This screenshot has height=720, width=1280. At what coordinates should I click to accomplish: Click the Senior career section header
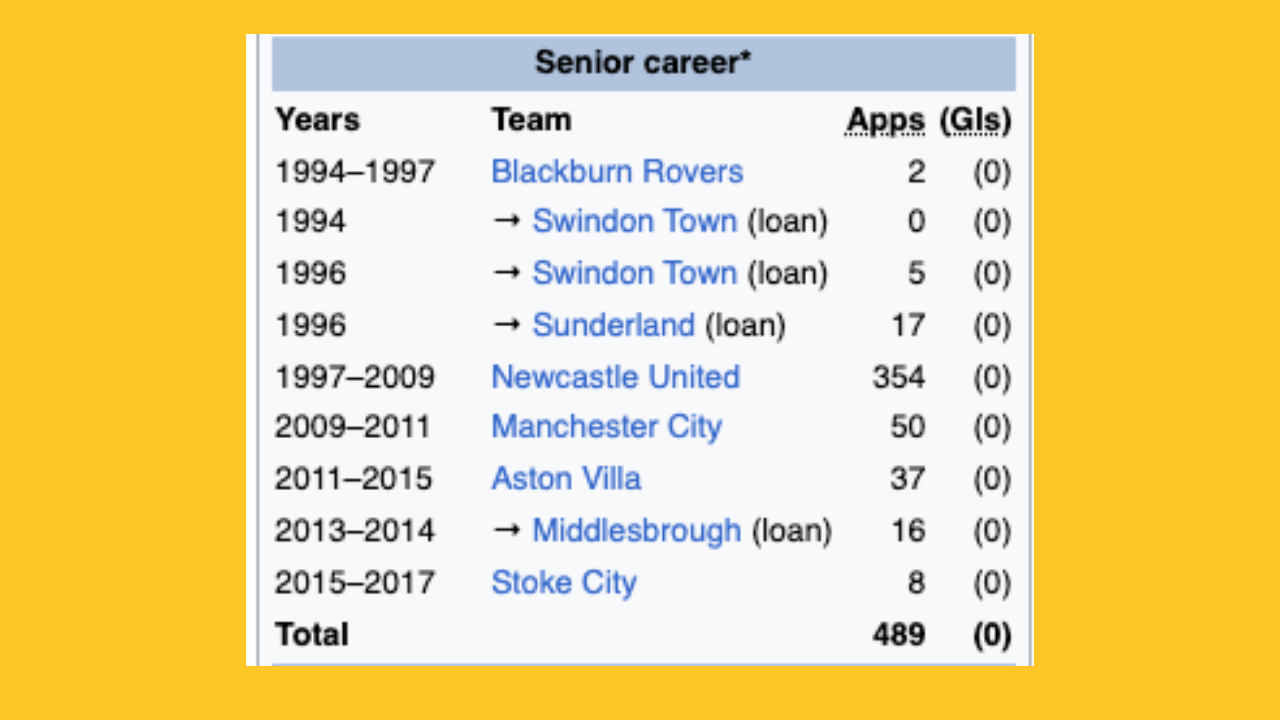click(643, 63)
